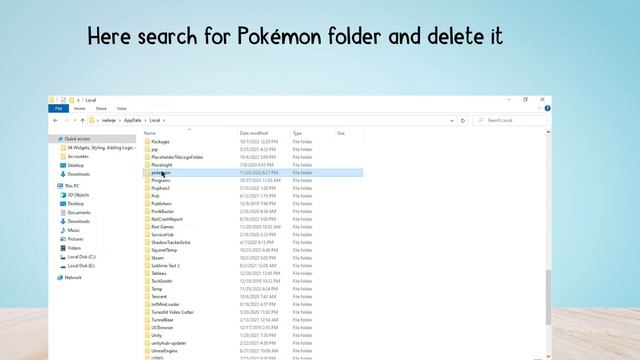Image resolution: width=640 pixels, height=360 pixels.
Task: Click the Temp folder icon
Action: 147,289
